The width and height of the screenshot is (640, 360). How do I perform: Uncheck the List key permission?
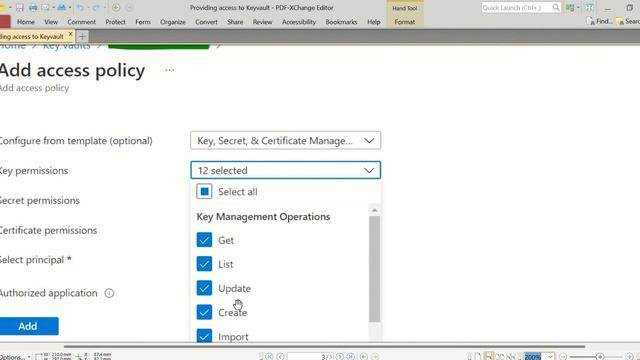pyautogui.click(x=204, y=264)
